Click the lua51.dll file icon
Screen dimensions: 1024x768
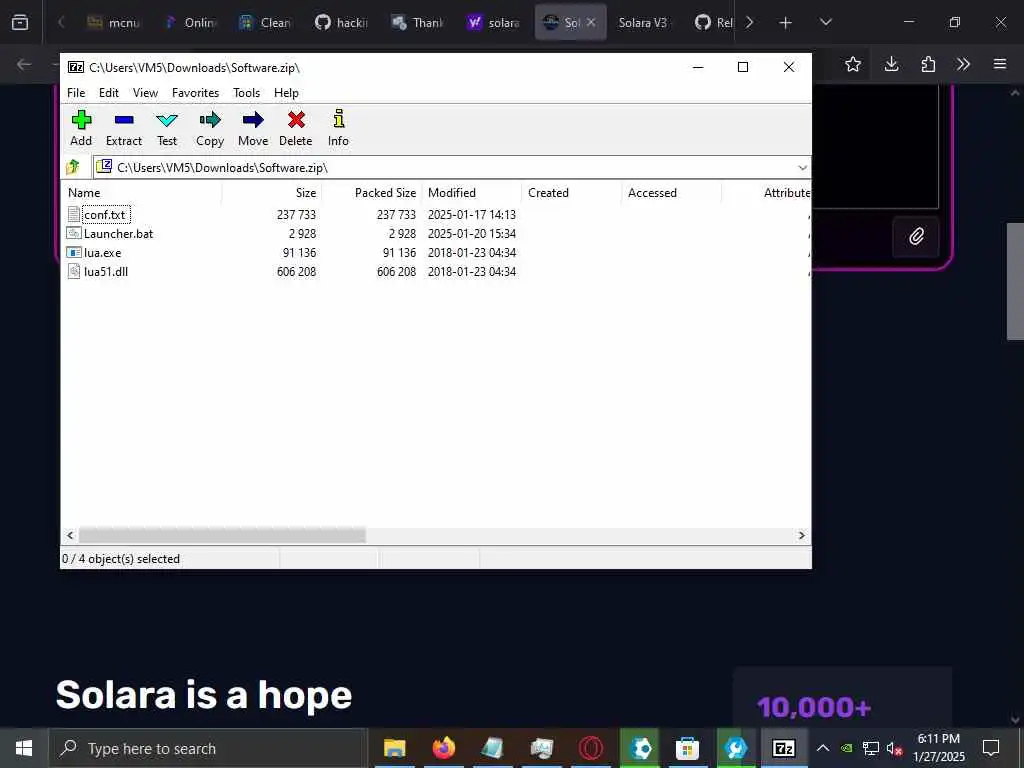coord(74,271)
